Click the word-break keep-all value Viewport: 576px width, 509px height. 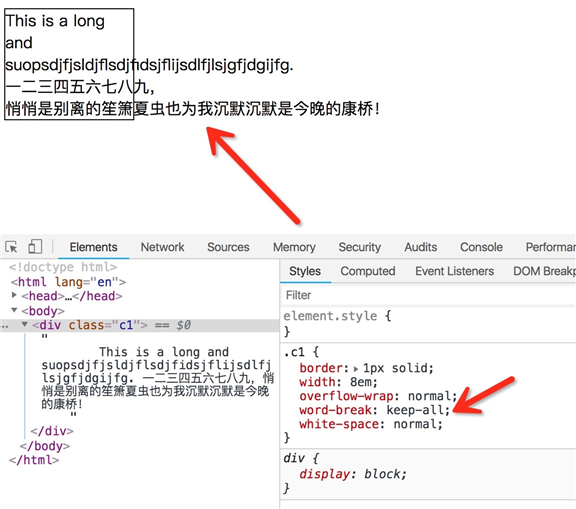click(x=415, y=410)
